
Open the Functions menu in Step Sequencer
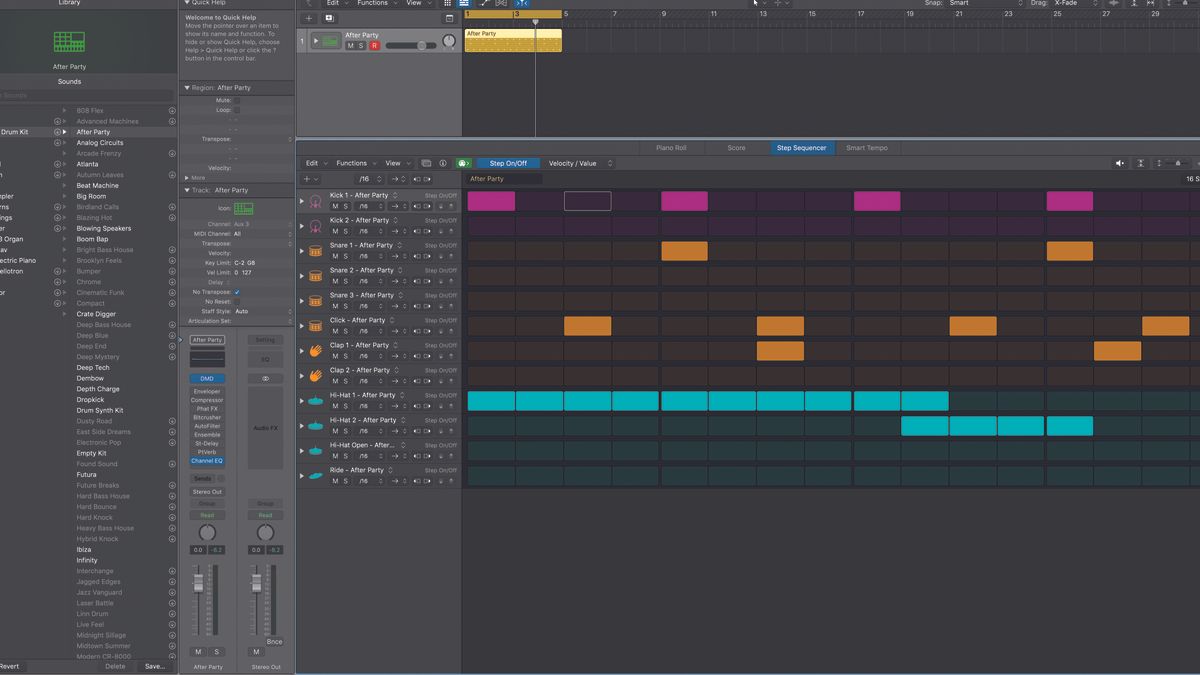point(353,163)
